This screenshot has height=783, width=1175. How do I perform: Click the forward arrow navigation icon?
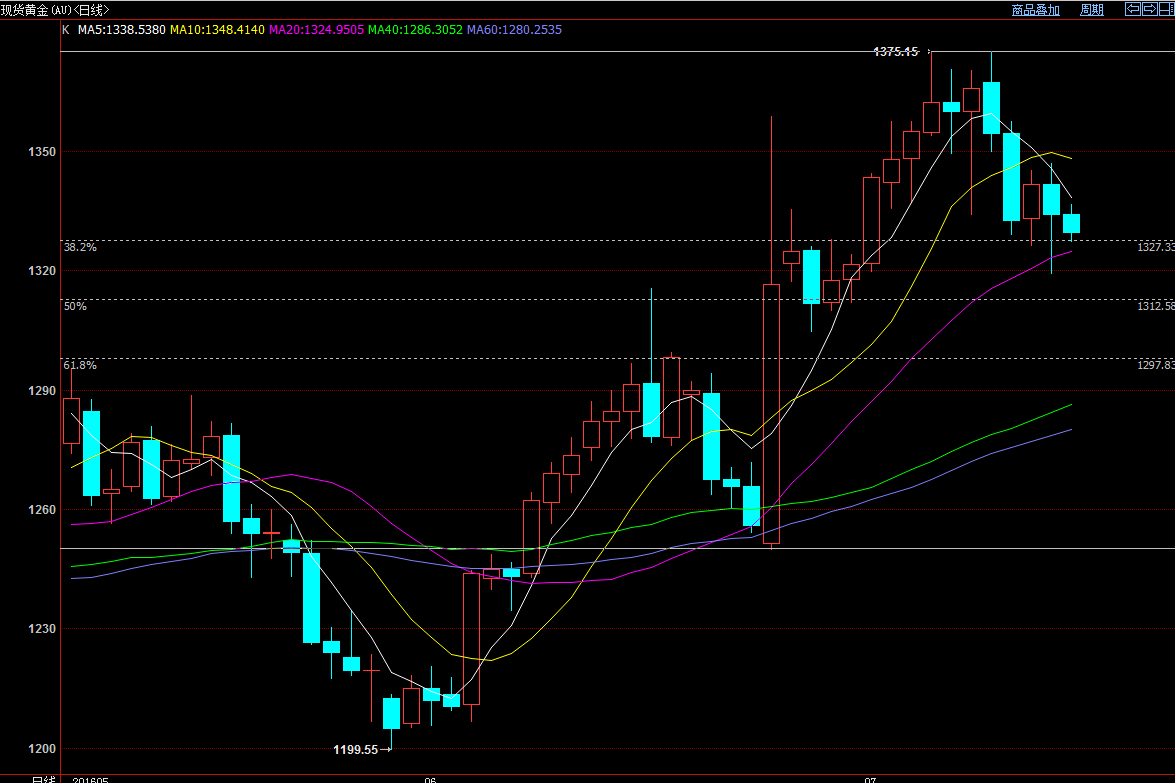coord(1150,9)
